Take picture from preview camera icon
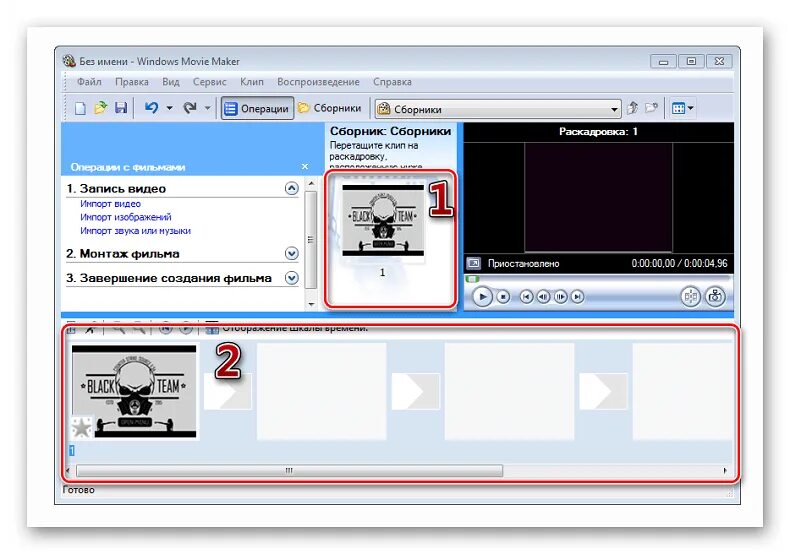 [x=715, y=297]
